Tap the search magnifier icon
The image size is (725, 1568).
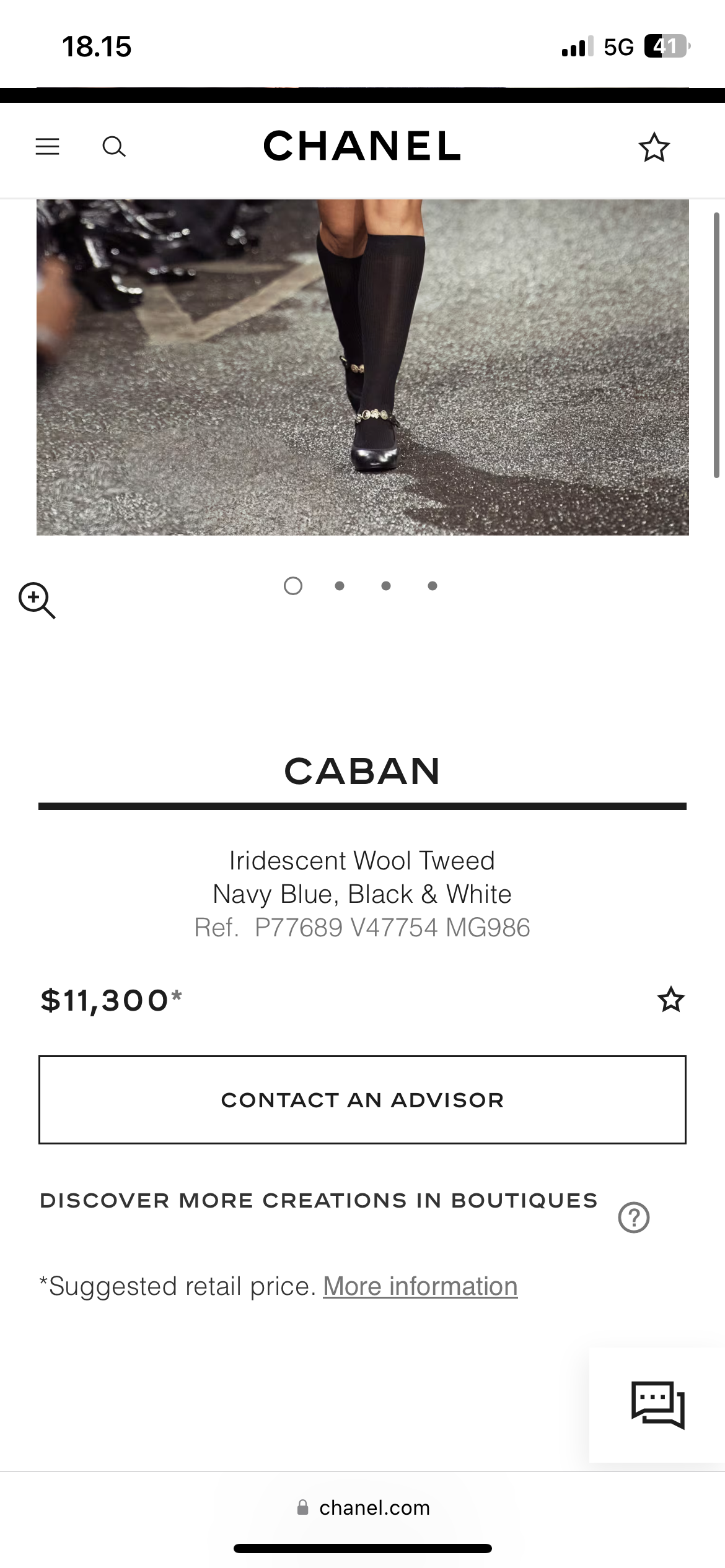pos(114,147)
